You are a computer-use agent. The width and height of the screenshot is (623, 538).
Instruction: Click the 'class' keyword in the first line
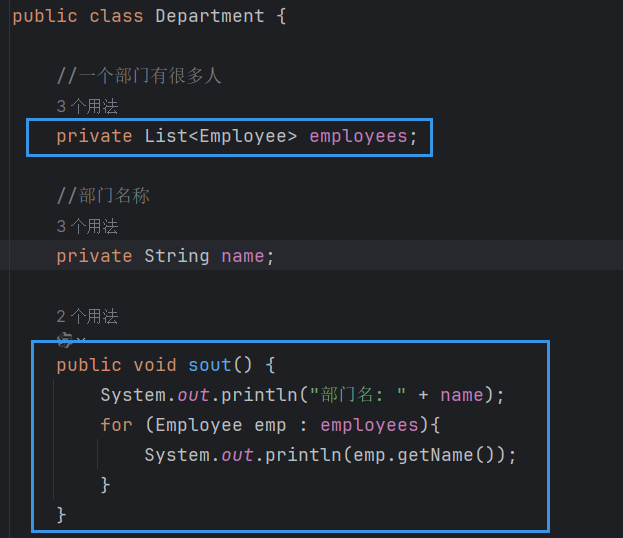point(116,16)
